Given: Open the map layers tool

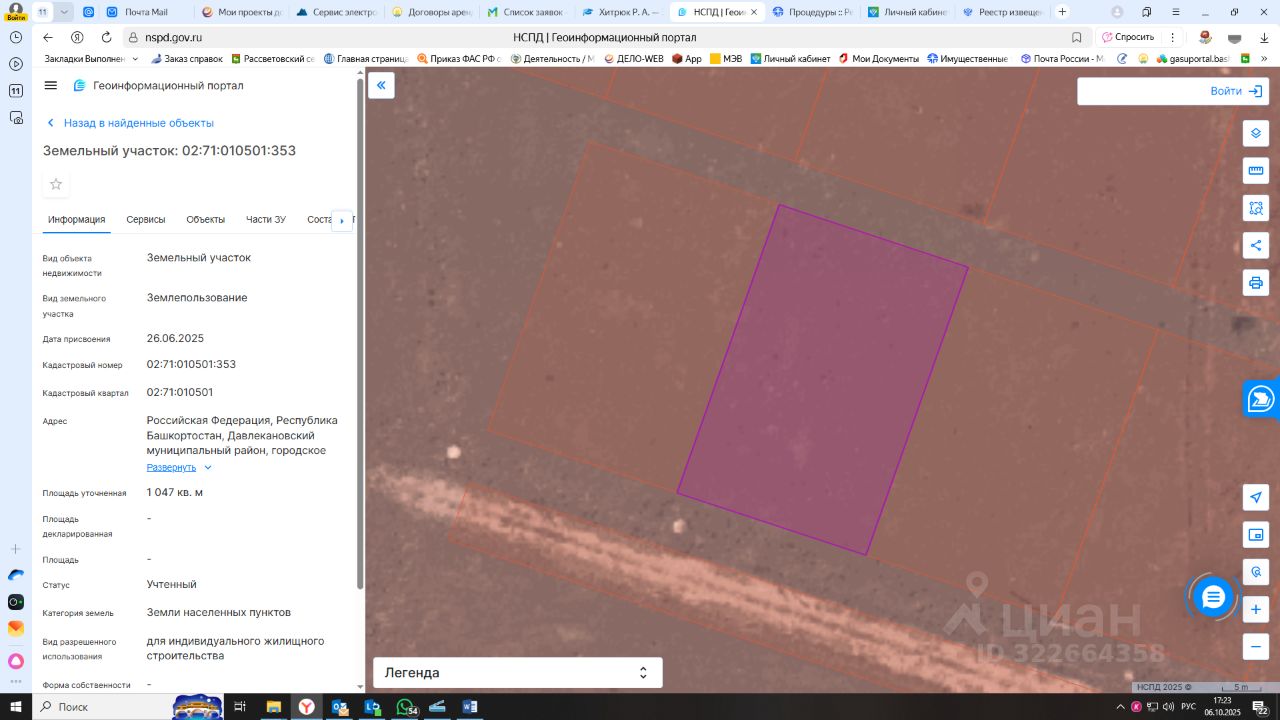Looking at the screenshot, I should pyautogui.click(x=1256, y=133).
